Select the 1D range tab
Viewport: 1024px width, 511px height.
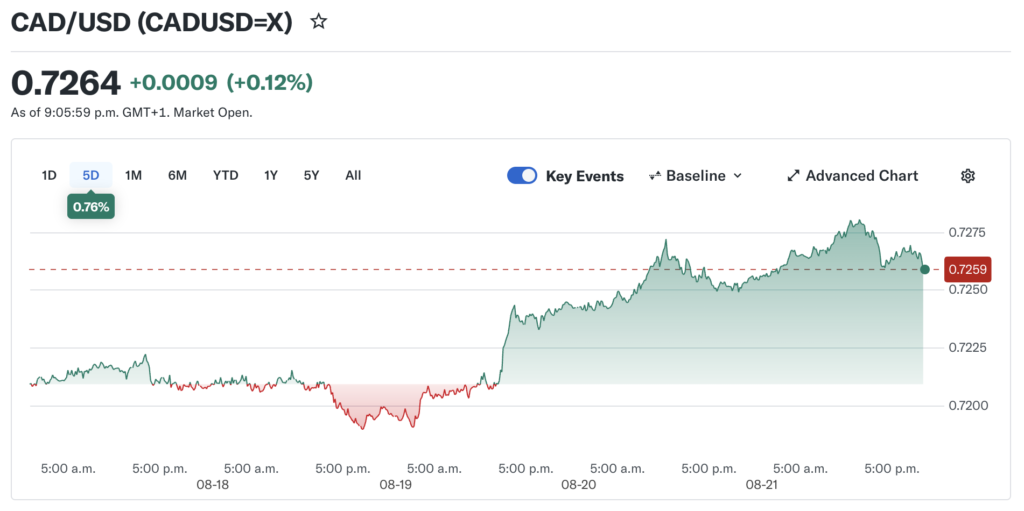49,175
